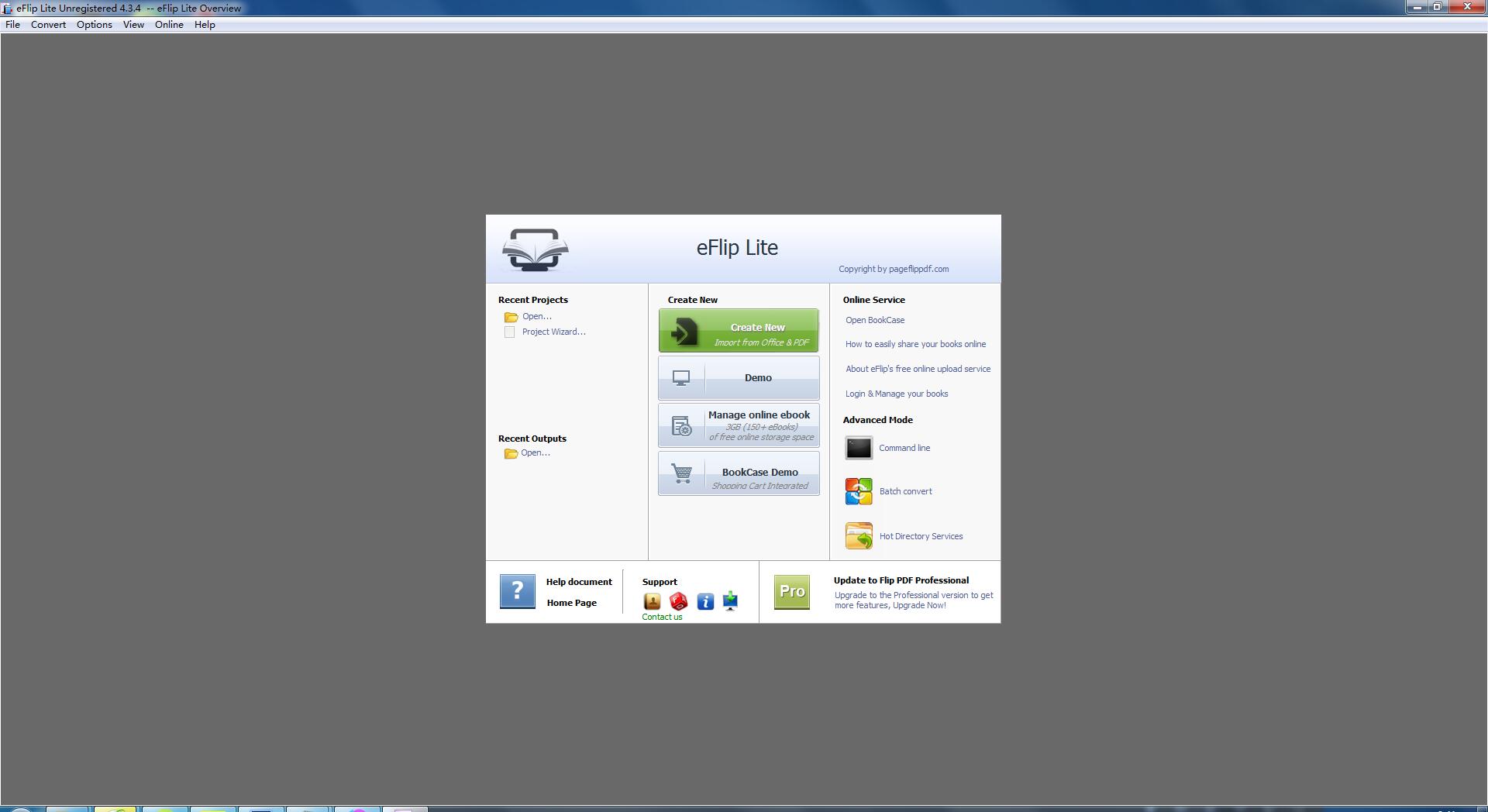Start the Project Wizard... link
1488x812 pixels.
click(554, 332)
